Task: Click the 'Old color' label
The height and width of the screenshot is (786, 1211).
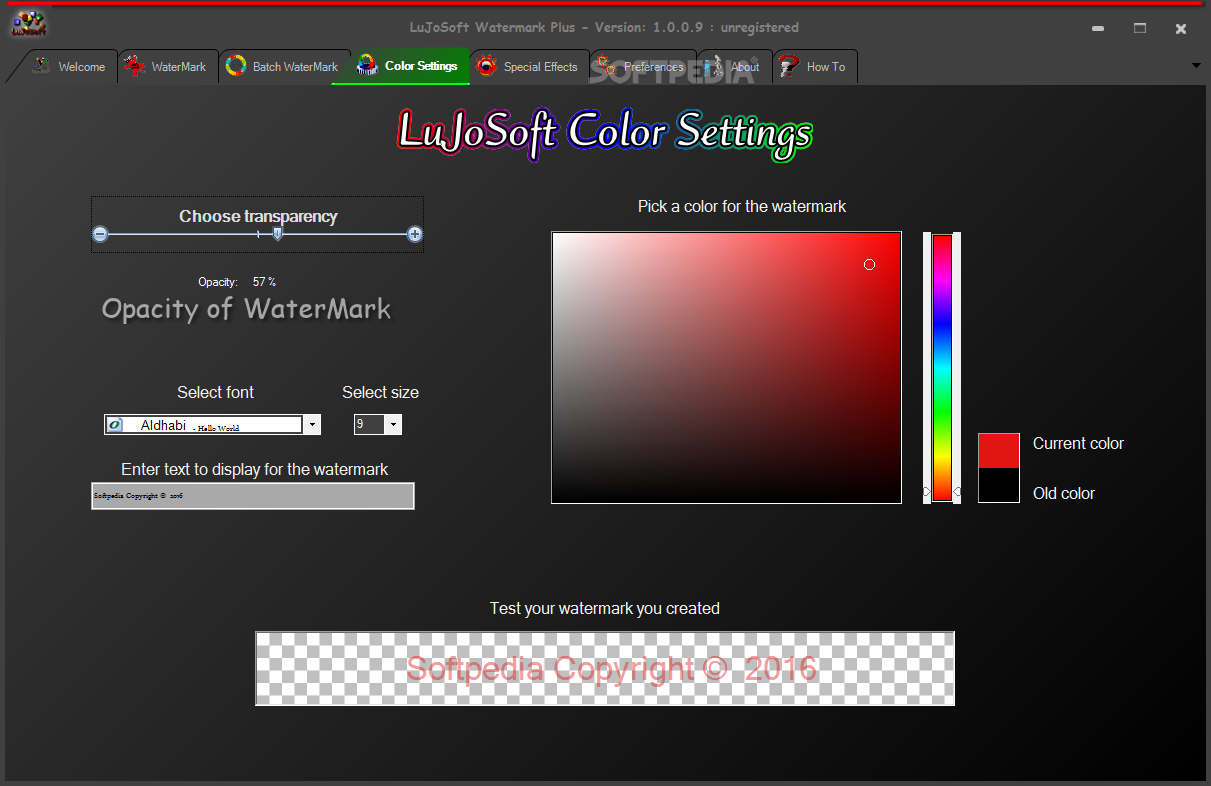Action: [x=1064, y=493]
